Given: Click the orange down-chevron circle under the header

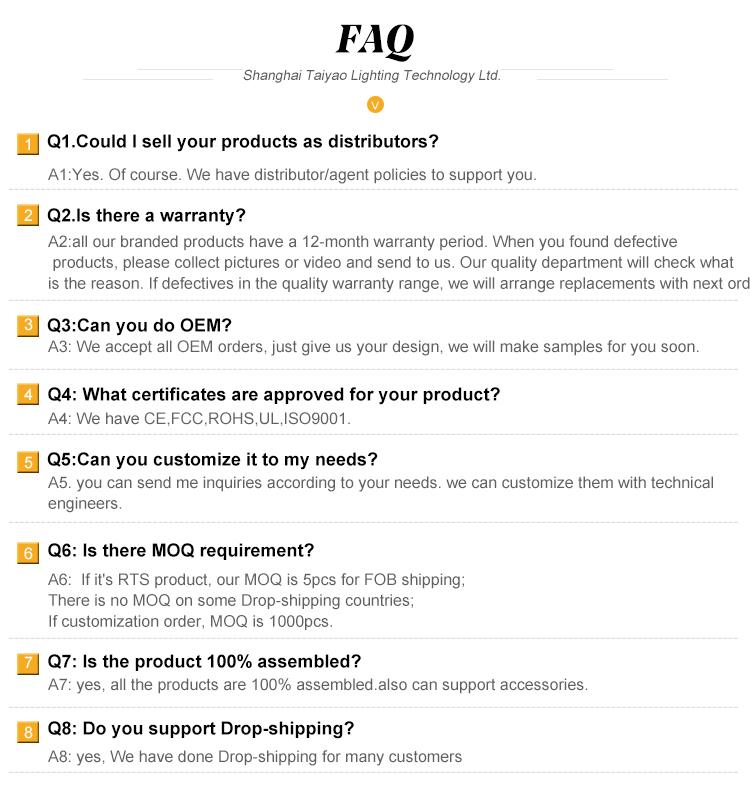Looking at the screenshot, I should (376, 105).
